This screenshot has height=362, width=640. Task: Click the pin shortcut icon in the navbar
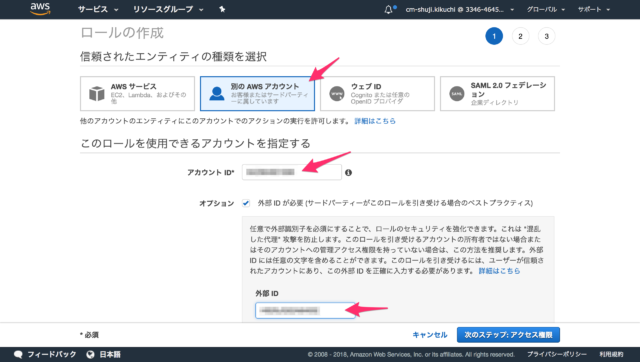coord(222,9)
